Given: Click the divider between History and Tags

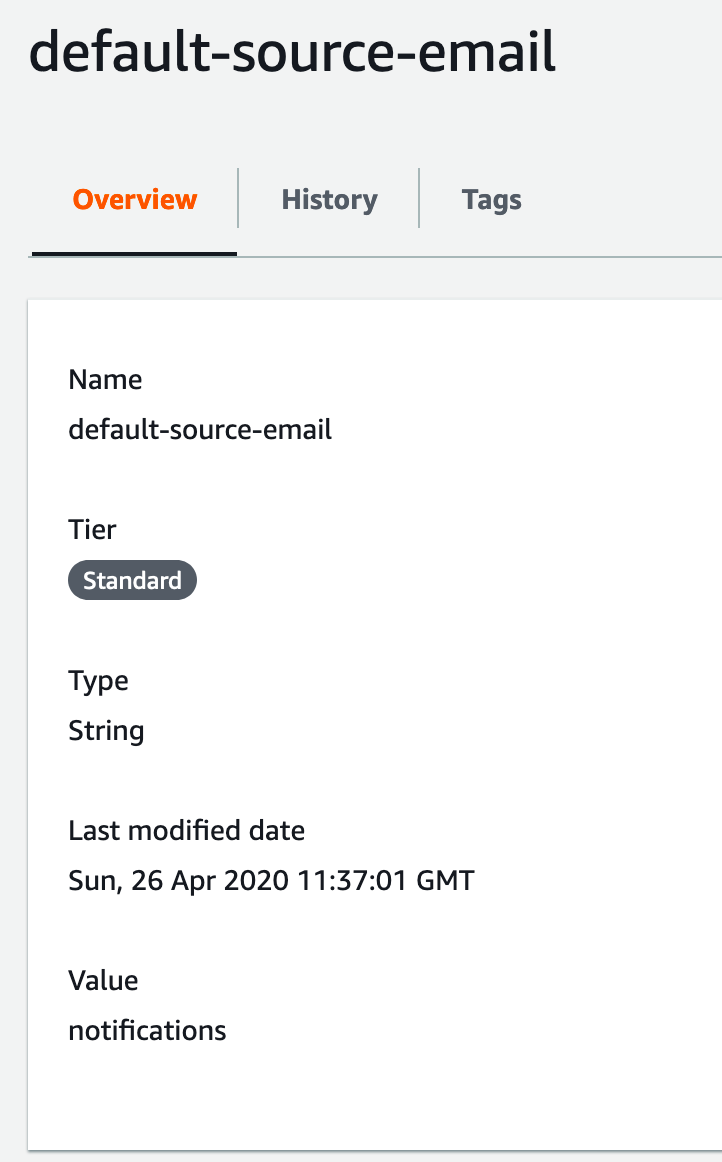Looking at the screenshot, I should (420, 198).
